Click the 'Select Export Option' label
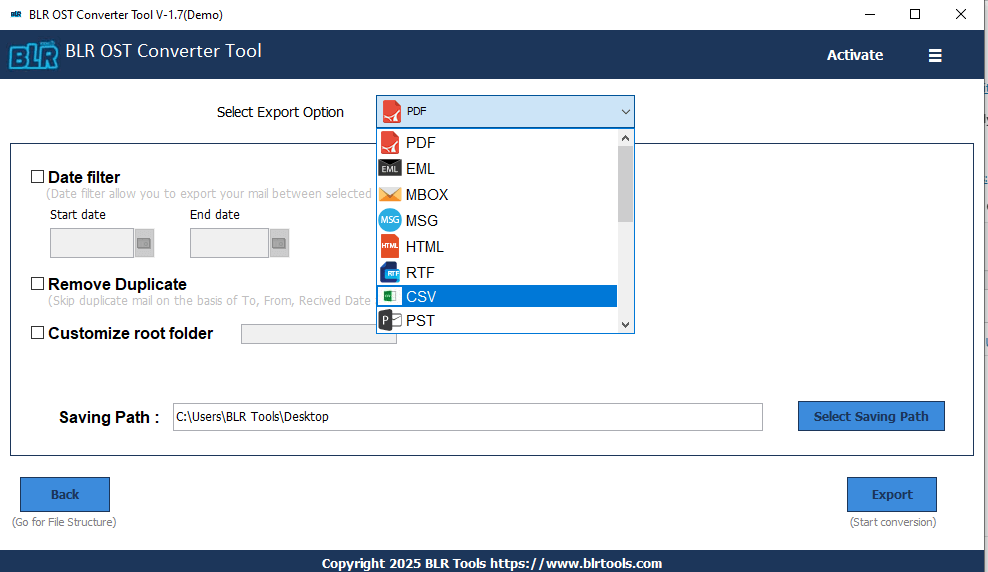Viewport: 988px width, 572px height. click(280, 112)
